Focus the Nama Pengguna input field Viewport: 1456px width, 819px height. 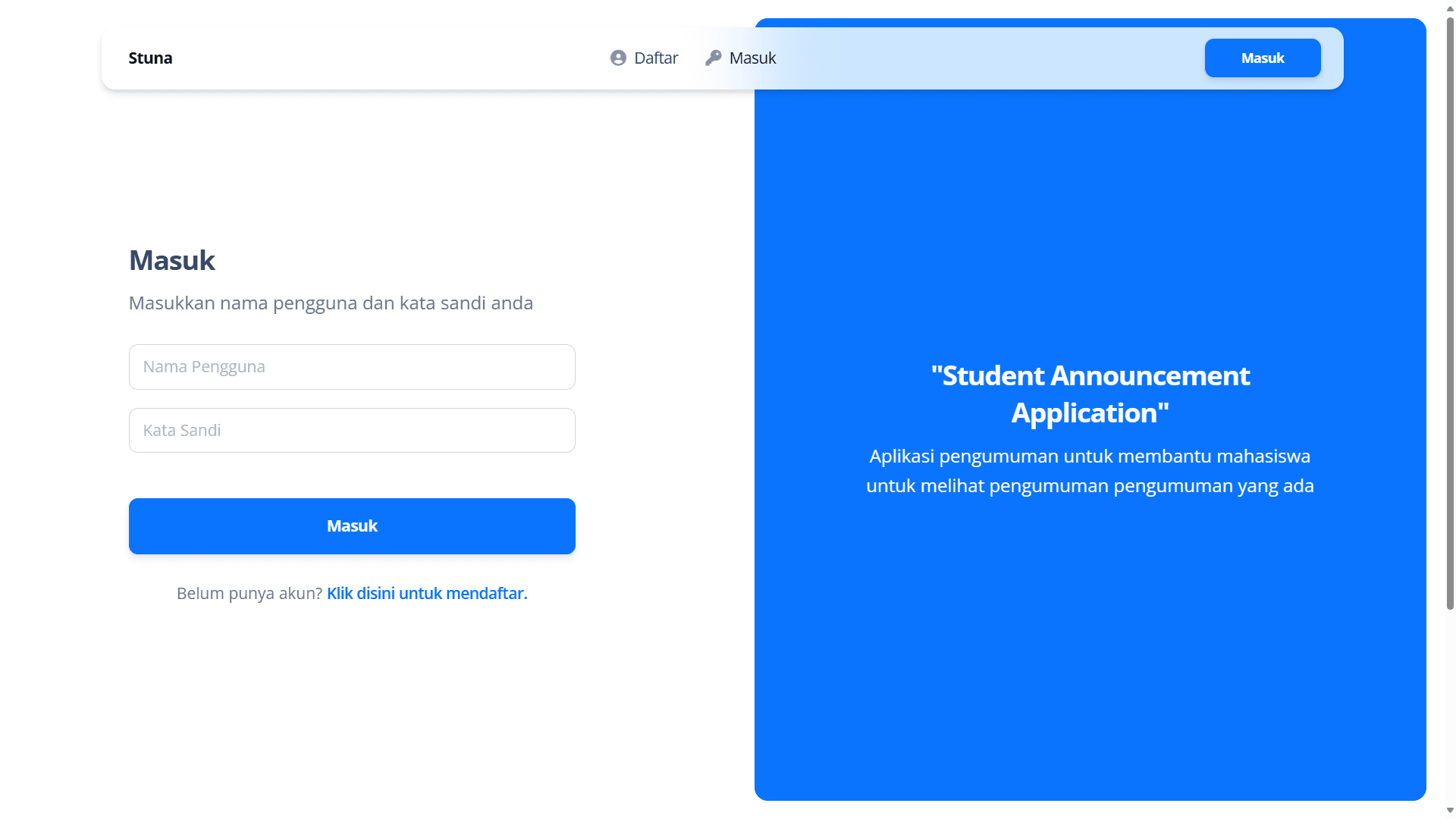coord(352,367)
